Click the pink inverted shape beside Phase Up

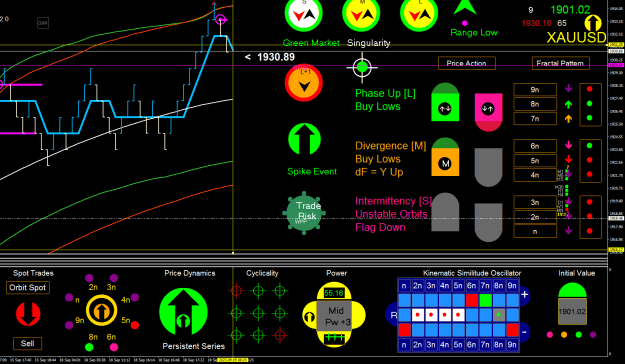pyautogui.click(x=488, y=112)
